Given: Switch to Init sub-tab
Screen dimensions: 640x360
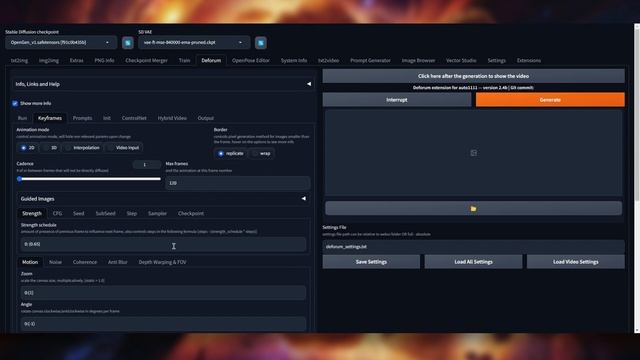Looking at the screenshot, I should pyautogui.click(x=107, y=118).
